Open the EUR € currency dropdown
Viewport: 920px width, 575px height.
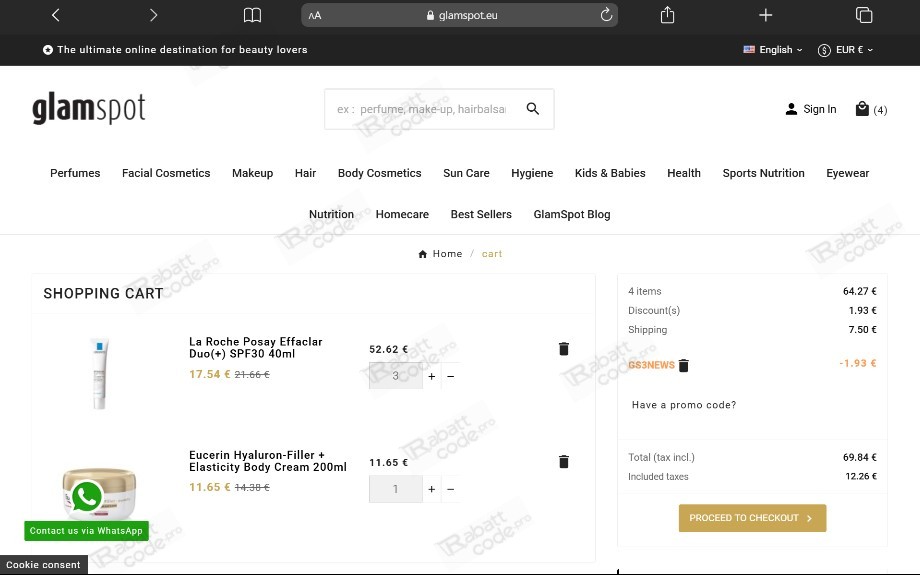tap(845, 50)
